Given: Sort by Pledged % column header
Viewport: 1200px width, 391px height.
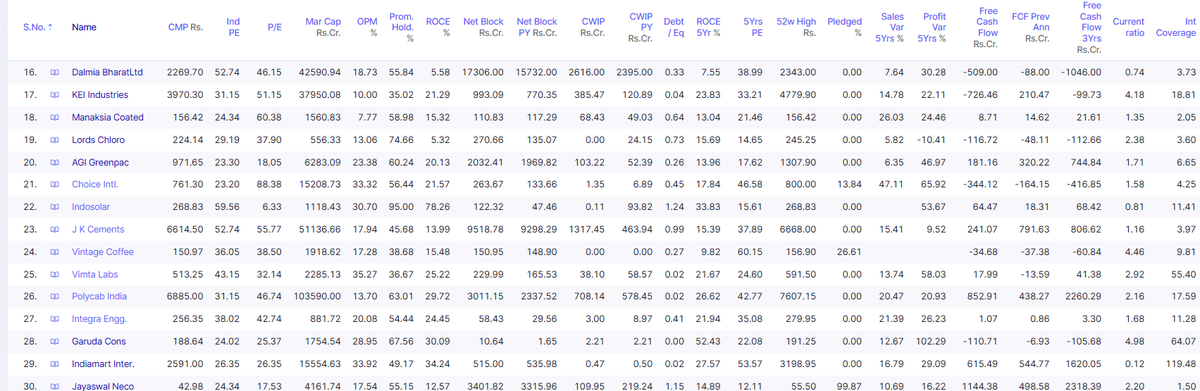Looking at the screenshot, I should [x=845, y=27].
